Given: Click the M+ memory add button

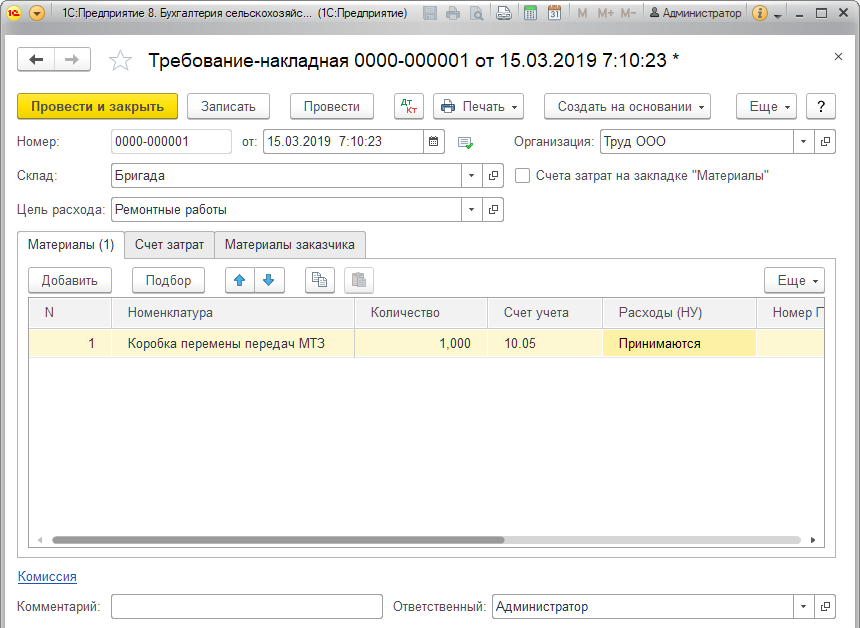Looking at the screenshot, I should pyautogui.click(x=606, y=13).
